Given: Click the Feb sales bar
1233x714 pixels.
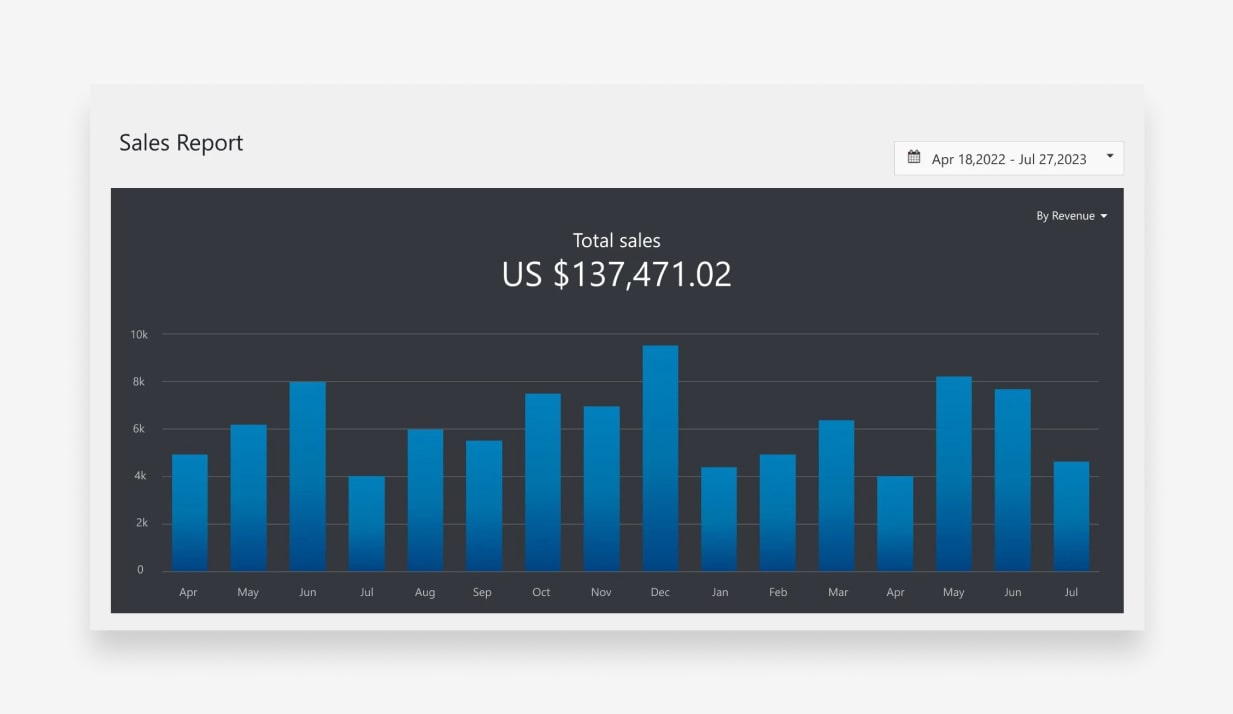Looking at the screenshot, I should (x=777, y=512).
